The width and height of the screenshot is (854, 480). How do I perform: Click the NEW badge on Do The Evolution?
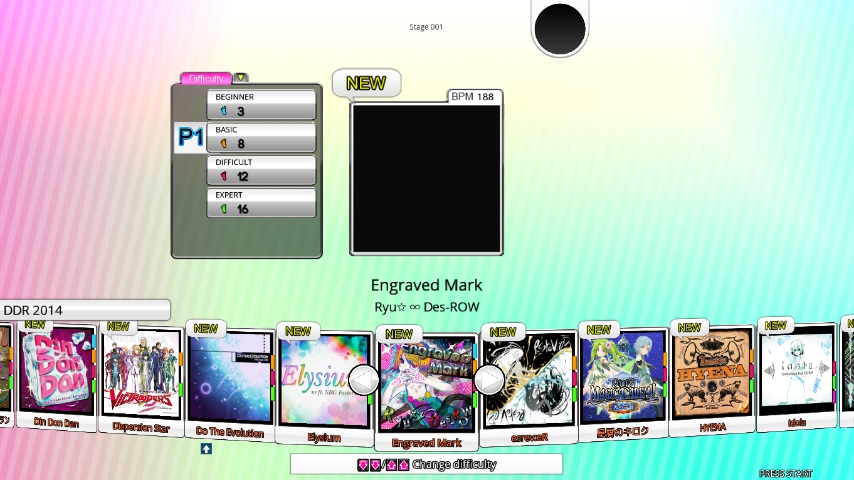point(206,329)
